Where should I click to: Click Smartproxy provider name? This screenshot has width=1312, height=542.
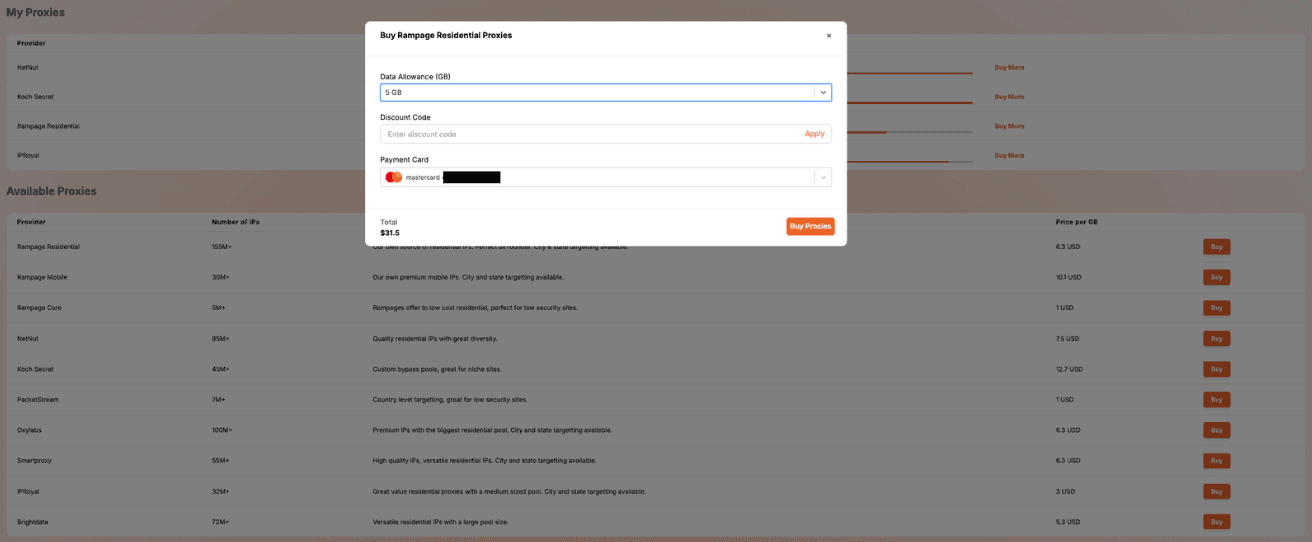point(35,461)
